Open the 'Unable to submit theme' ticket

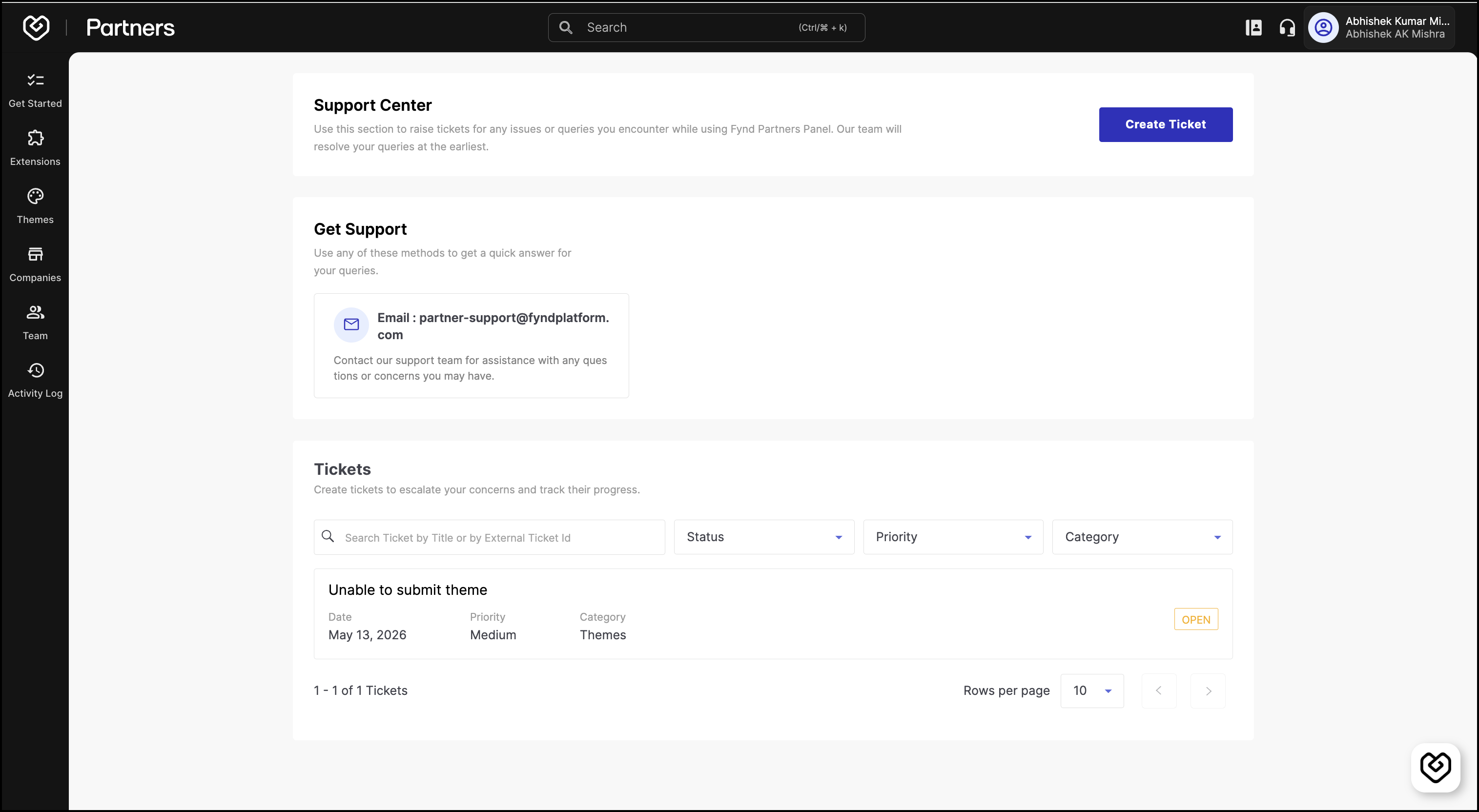773,614
